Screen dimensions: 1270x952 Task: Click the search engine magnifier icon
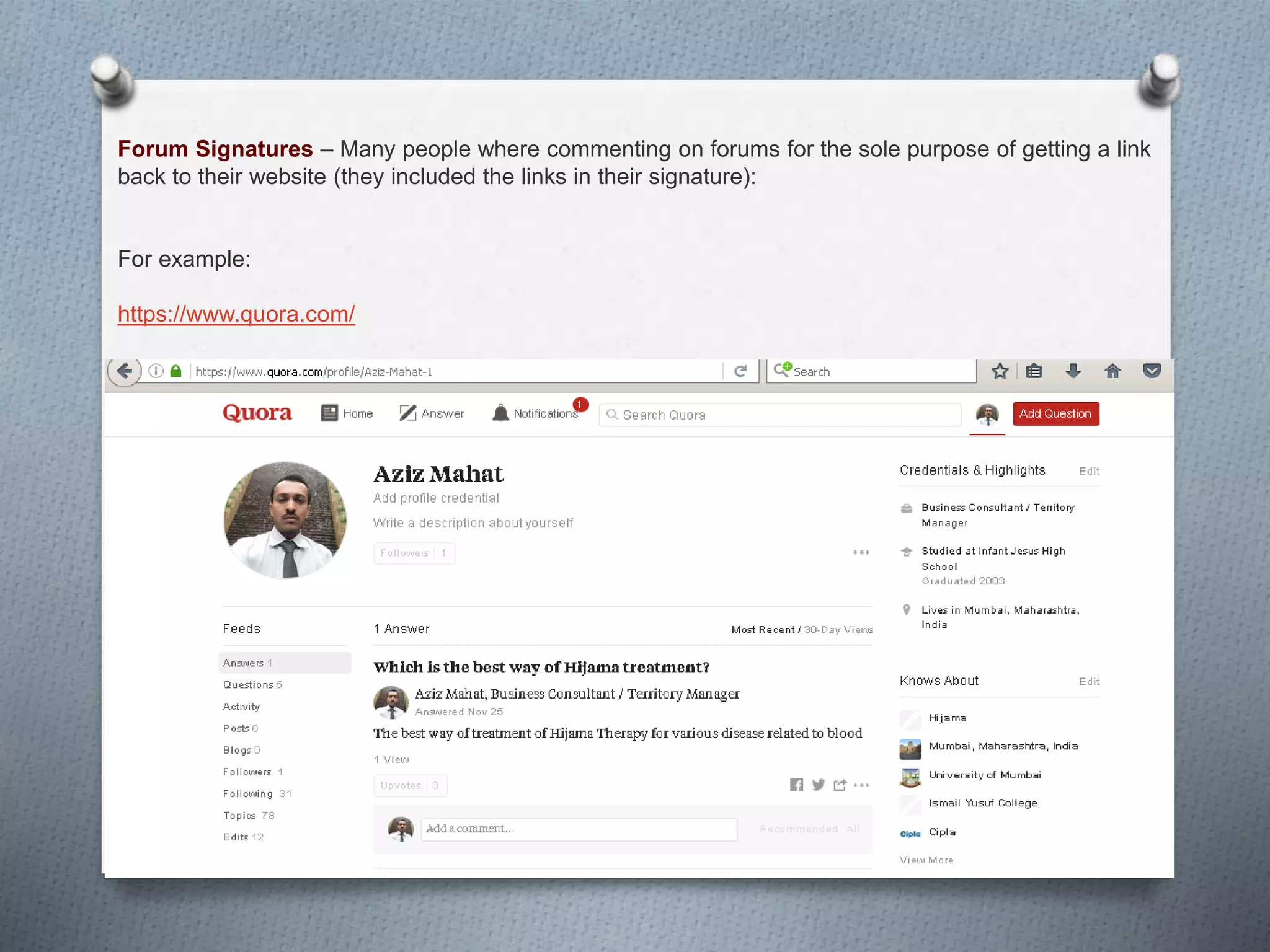click(x=783, y=369)
